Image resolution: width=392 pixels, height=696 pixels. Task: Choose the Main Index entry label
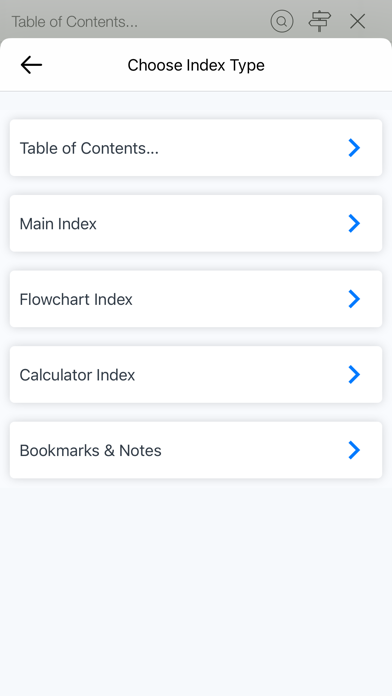coord(58,224)
